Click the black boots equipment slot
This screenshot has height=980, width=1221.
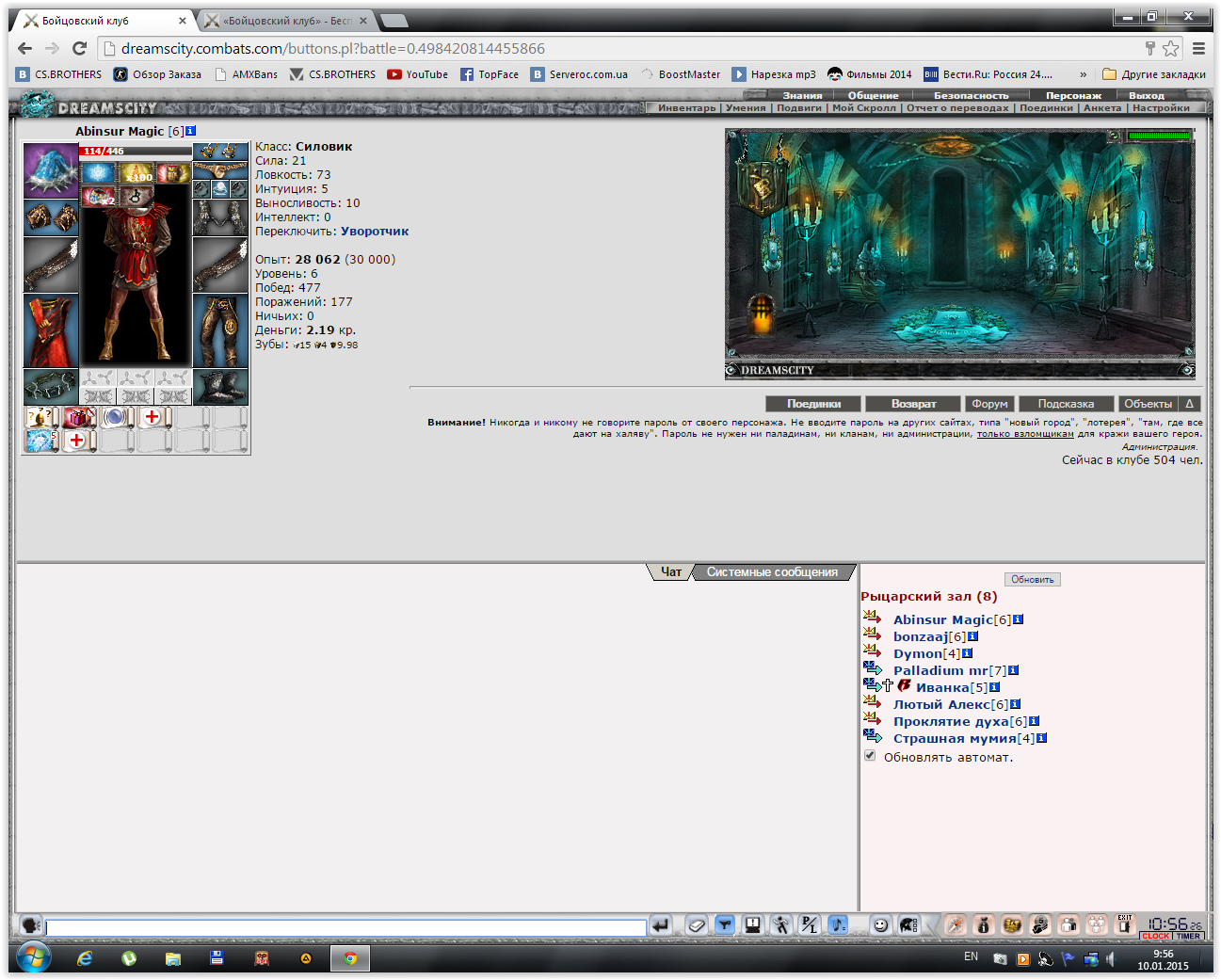pos(220,387)
